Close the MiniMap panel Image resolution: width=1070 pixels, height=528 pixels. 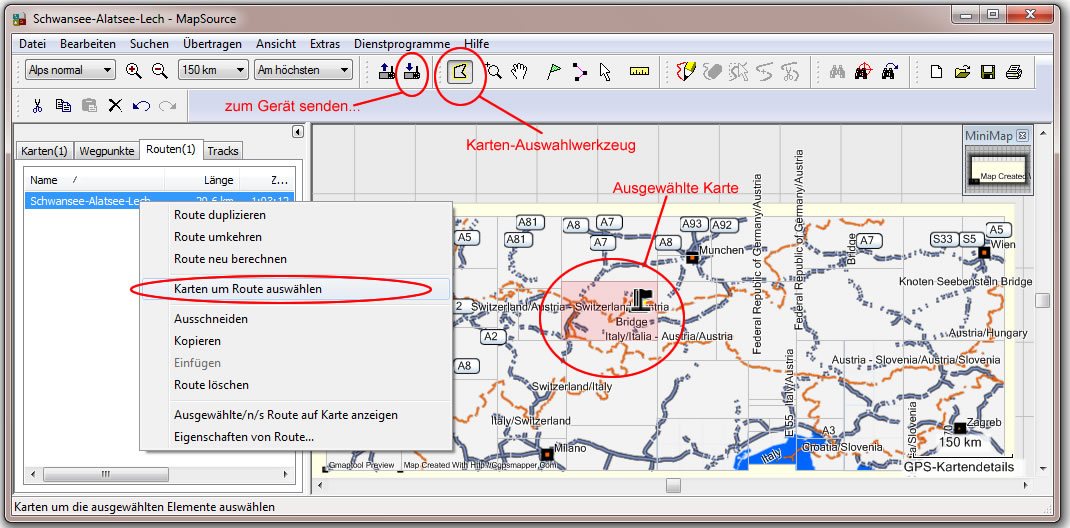pyautogui.click(x=1023, y=136)
